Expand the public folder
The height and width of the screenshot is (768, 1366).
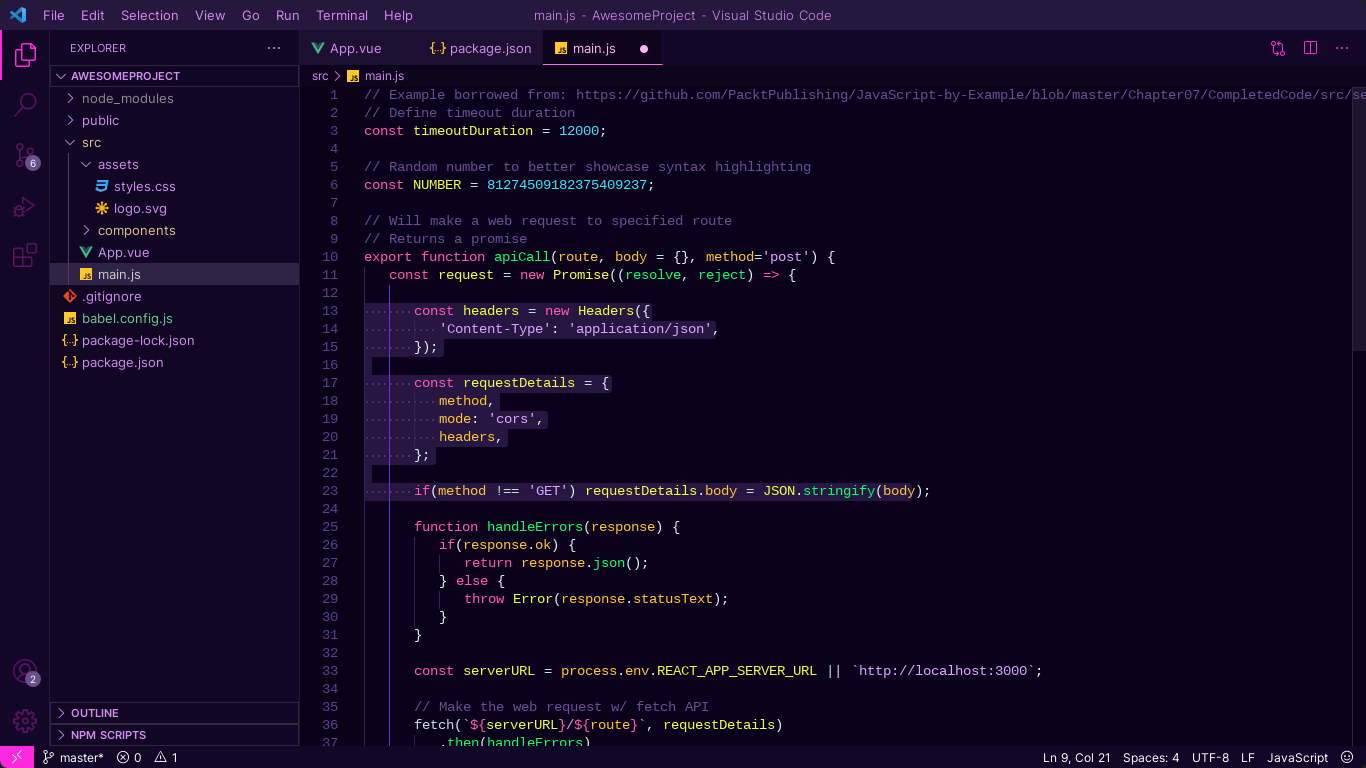tap(174, 120)
